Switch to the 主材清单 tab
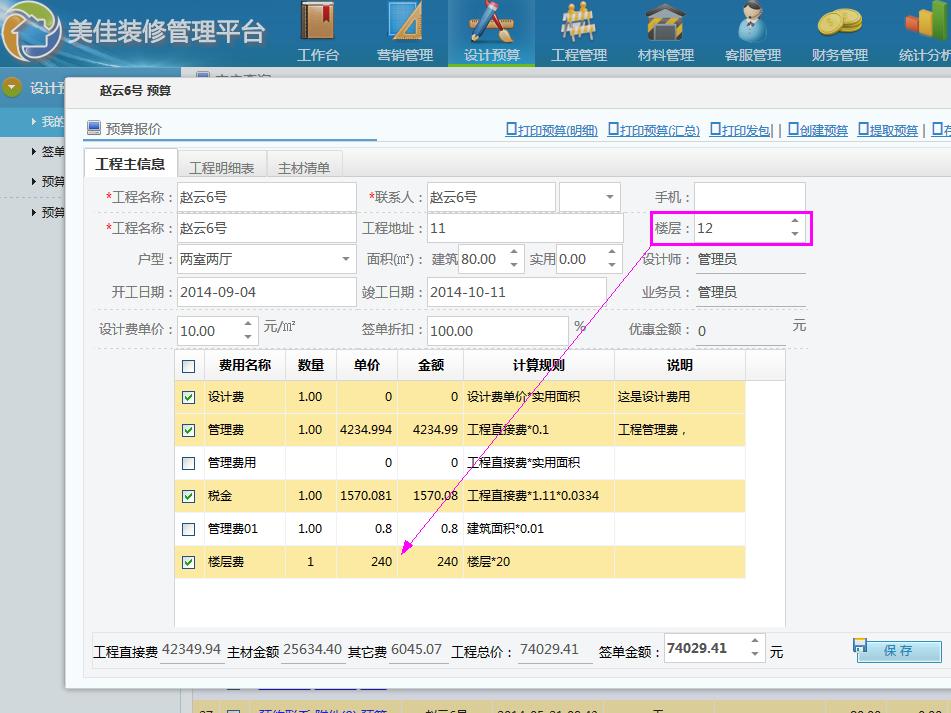 [304, 168]
